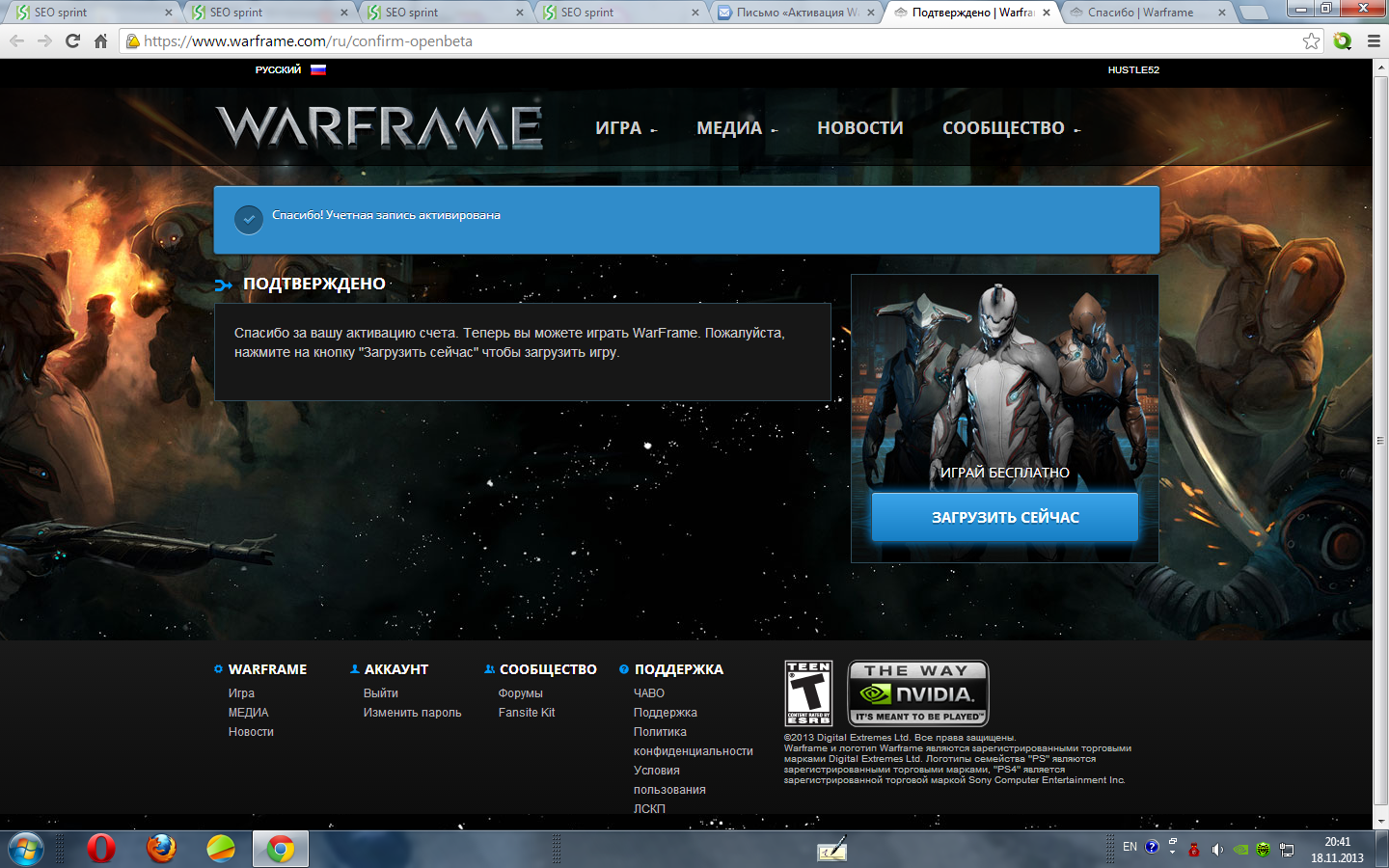Bookmark this page with the star icon
The image size is (1389, 868).
(1311, 41)
